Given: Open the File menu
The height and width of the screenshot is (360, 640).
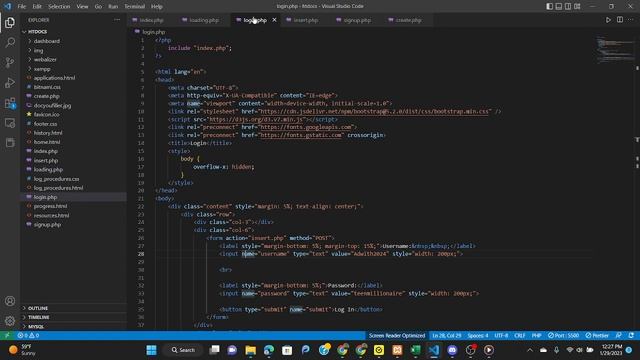Looking at the screenshot, I should click(22, 6).
